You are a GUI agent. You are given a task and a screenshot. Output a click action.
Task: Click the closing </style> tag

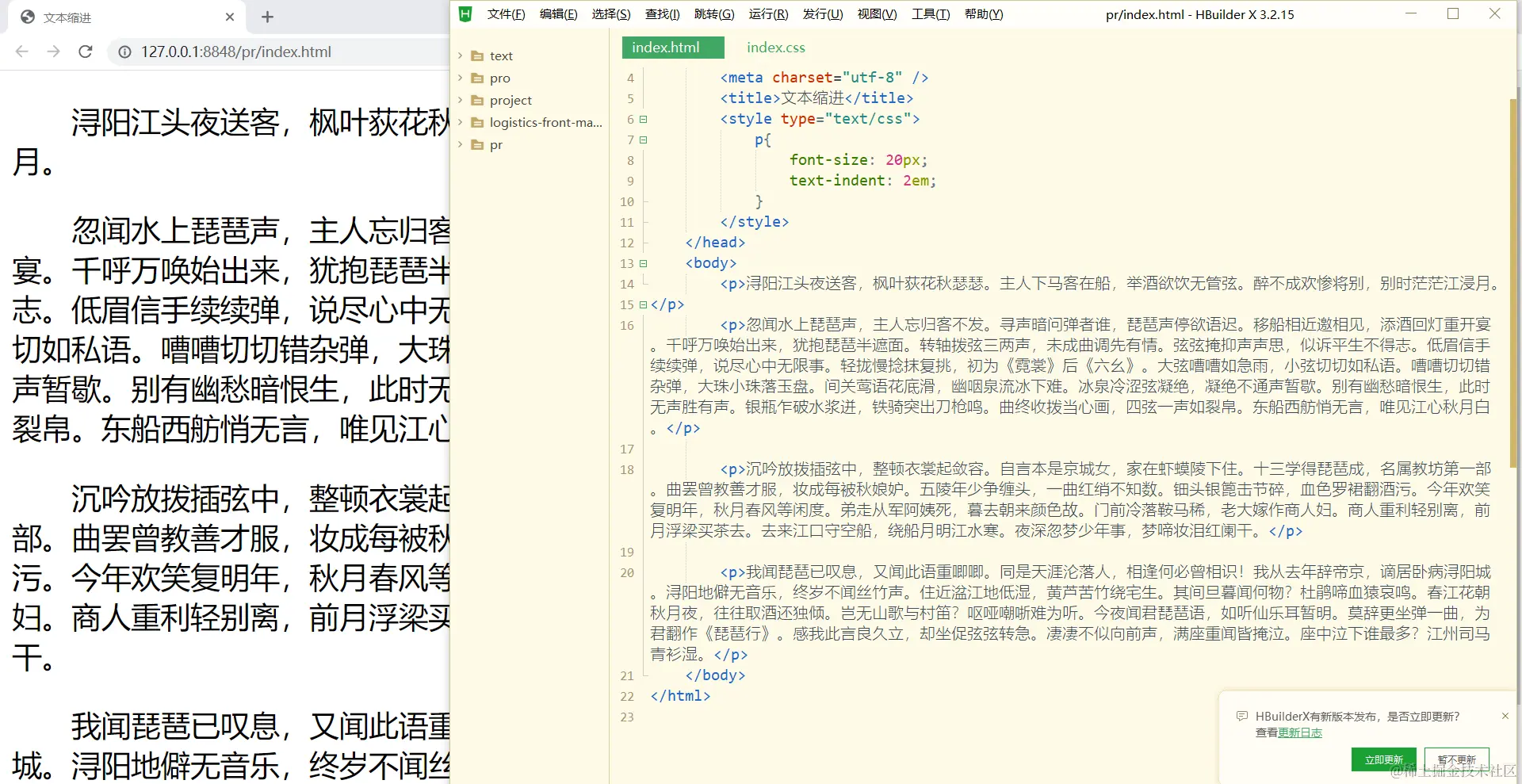click(x=754, y=222)
